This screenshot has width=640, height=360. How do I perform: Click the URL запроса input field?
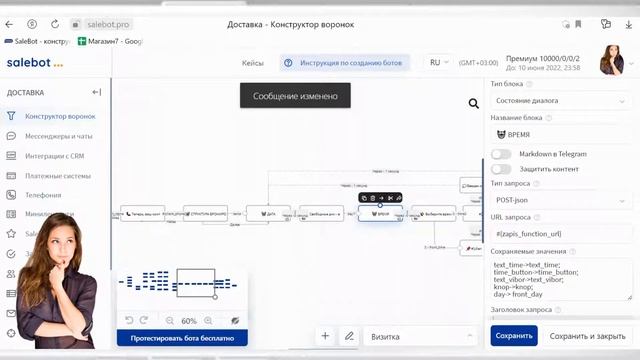tap(560, 234)
